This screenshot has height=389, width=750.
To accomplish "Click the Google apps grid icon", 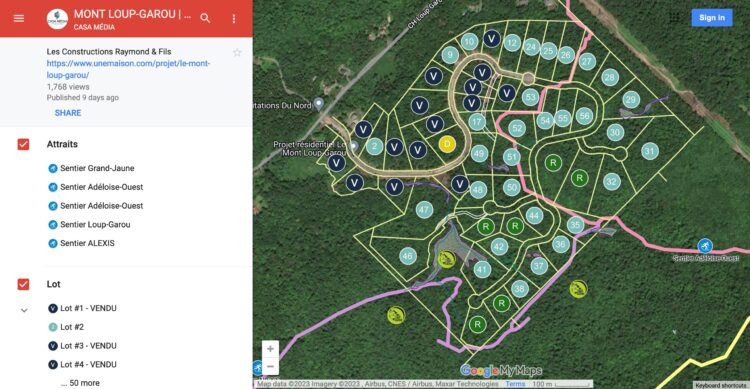I will click(x=674, y=18).
